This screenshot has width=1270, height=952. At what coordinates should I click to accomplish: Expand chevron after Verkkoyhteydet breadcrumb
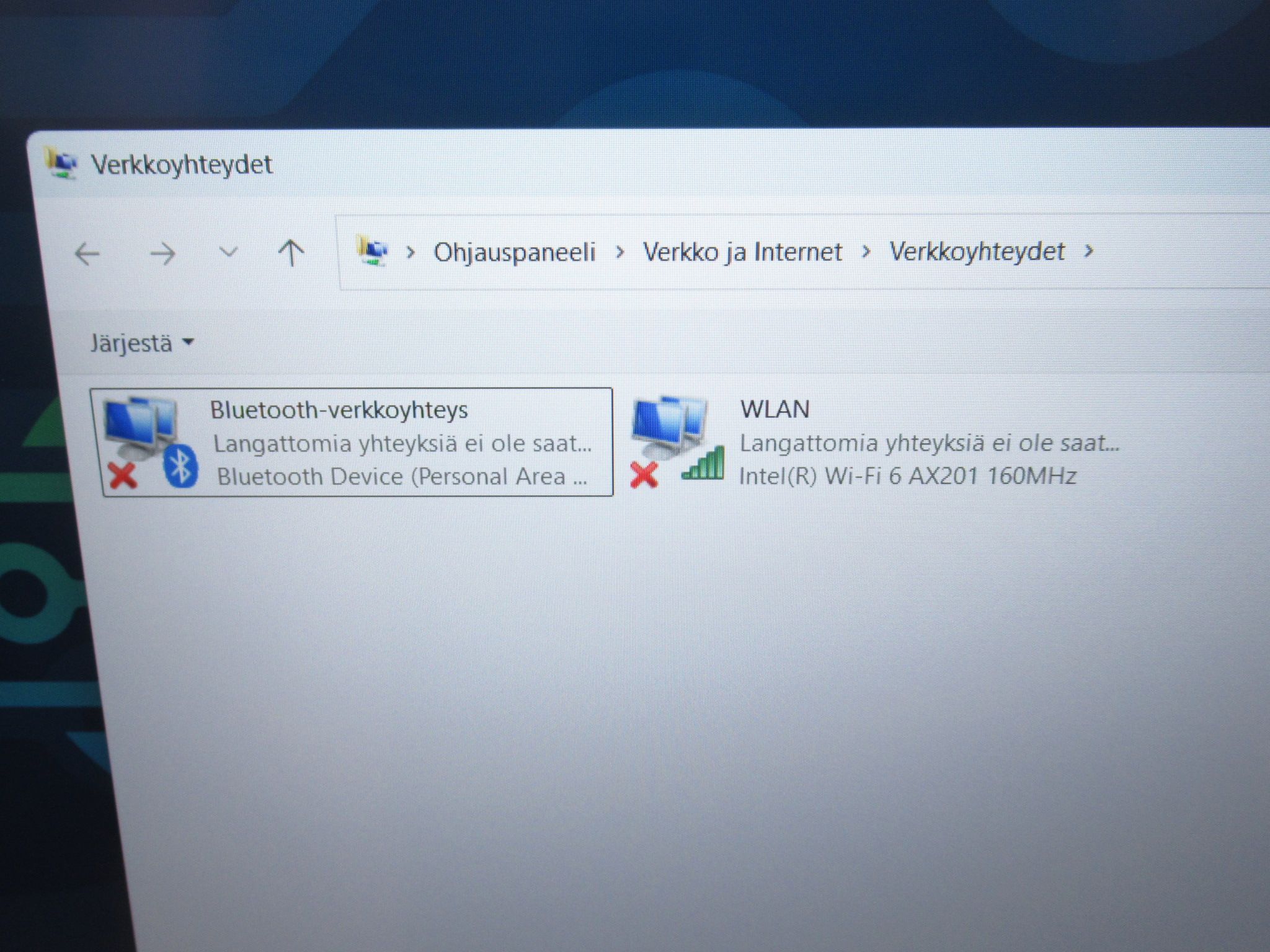coord(1088,251)
